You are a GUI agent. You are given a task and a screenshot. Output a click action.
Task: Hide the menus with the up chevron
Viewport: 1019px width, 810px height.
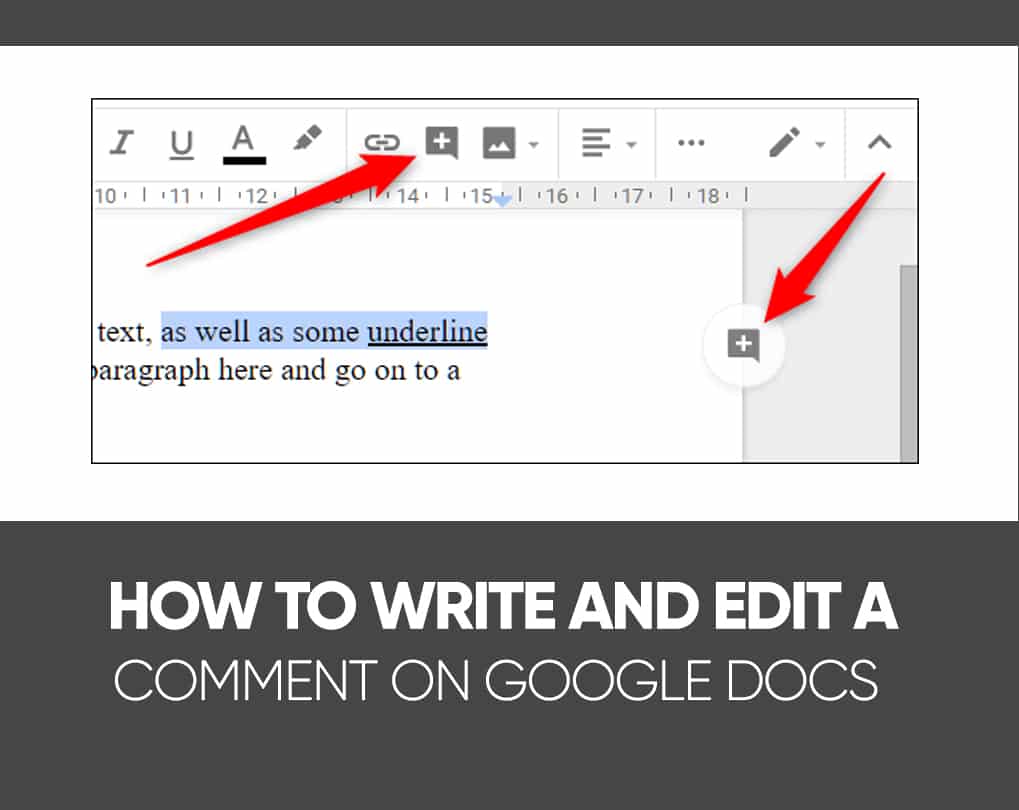click(x=879, y=142)
